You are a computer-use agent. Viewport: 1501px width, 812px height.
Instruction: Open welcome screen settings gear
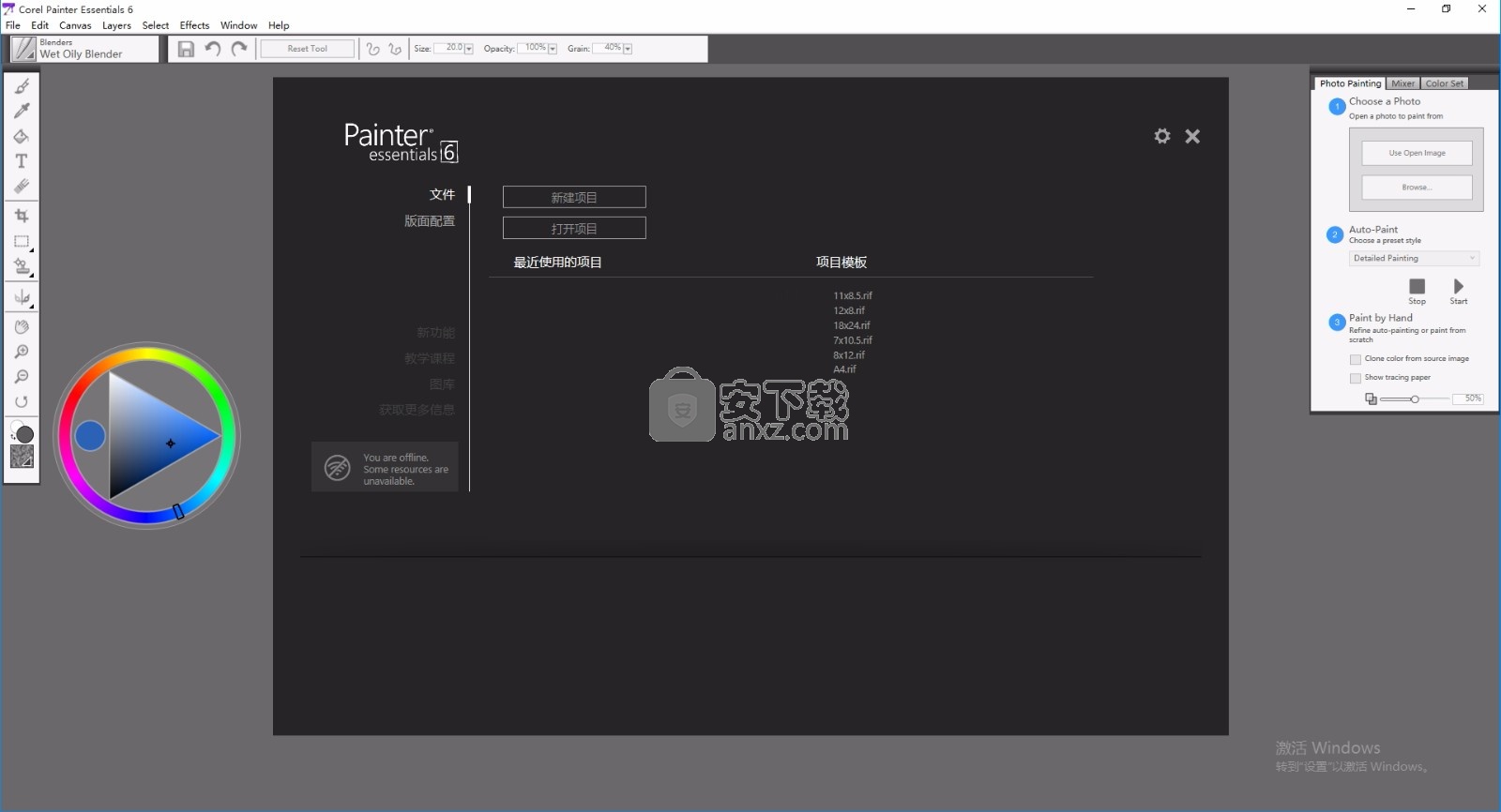(1162, 136)
